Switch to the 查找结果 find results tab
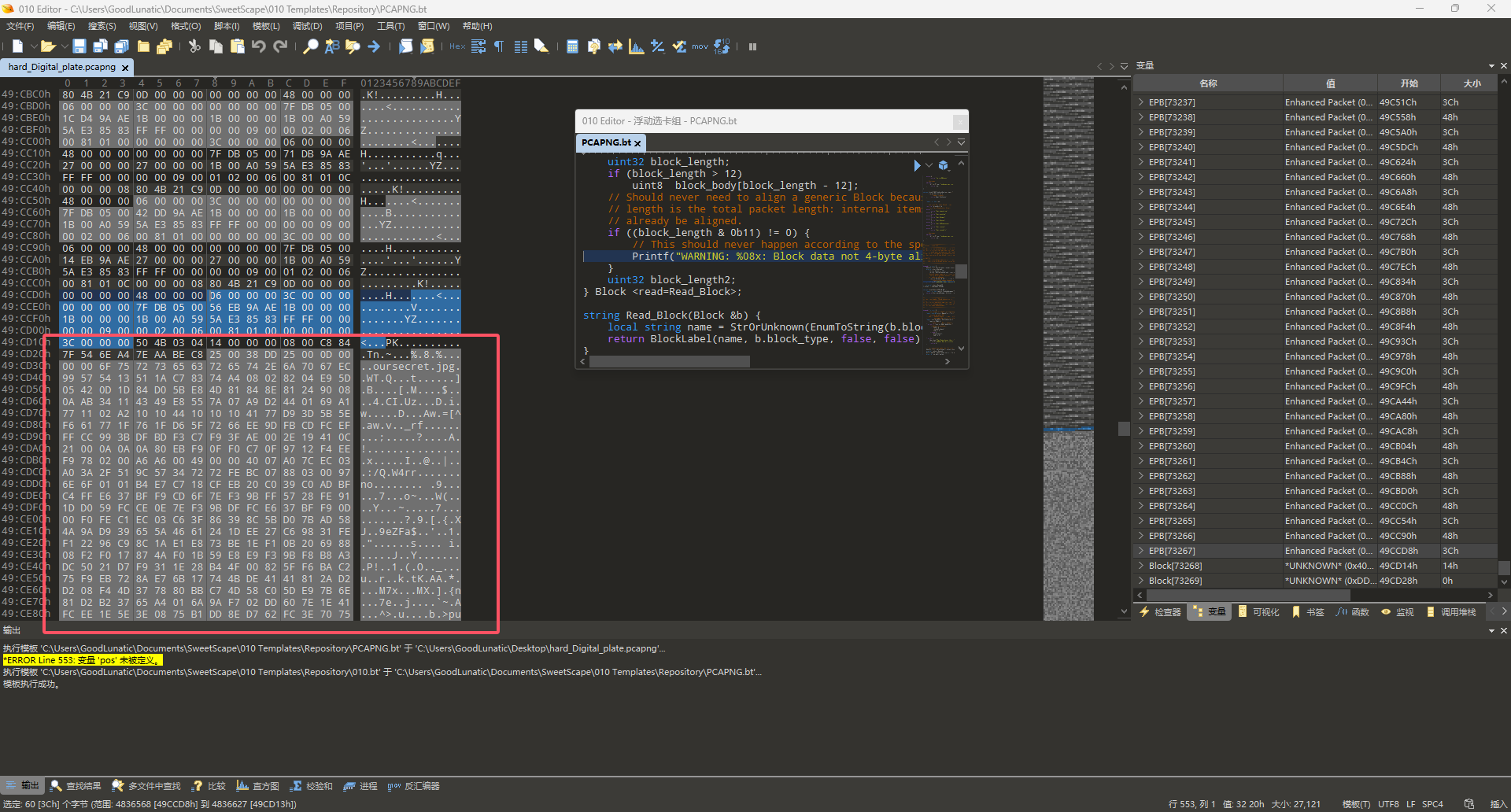The image size is (1511, 812). coord(76,786)
